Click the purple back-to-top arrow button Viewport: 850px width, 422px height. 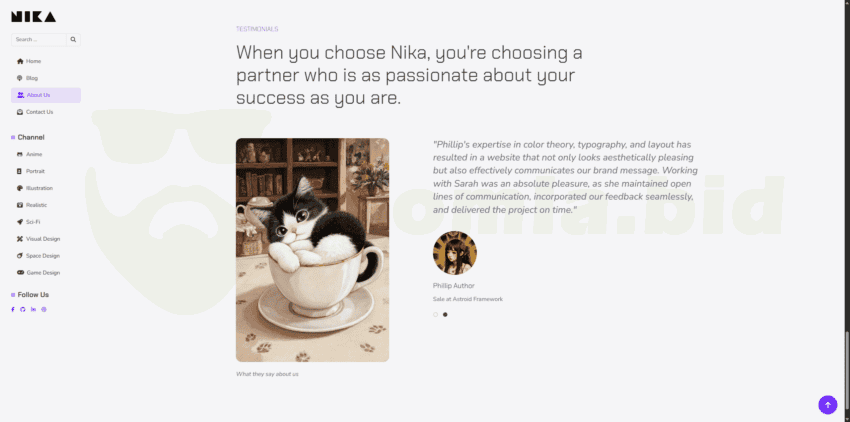827,405
